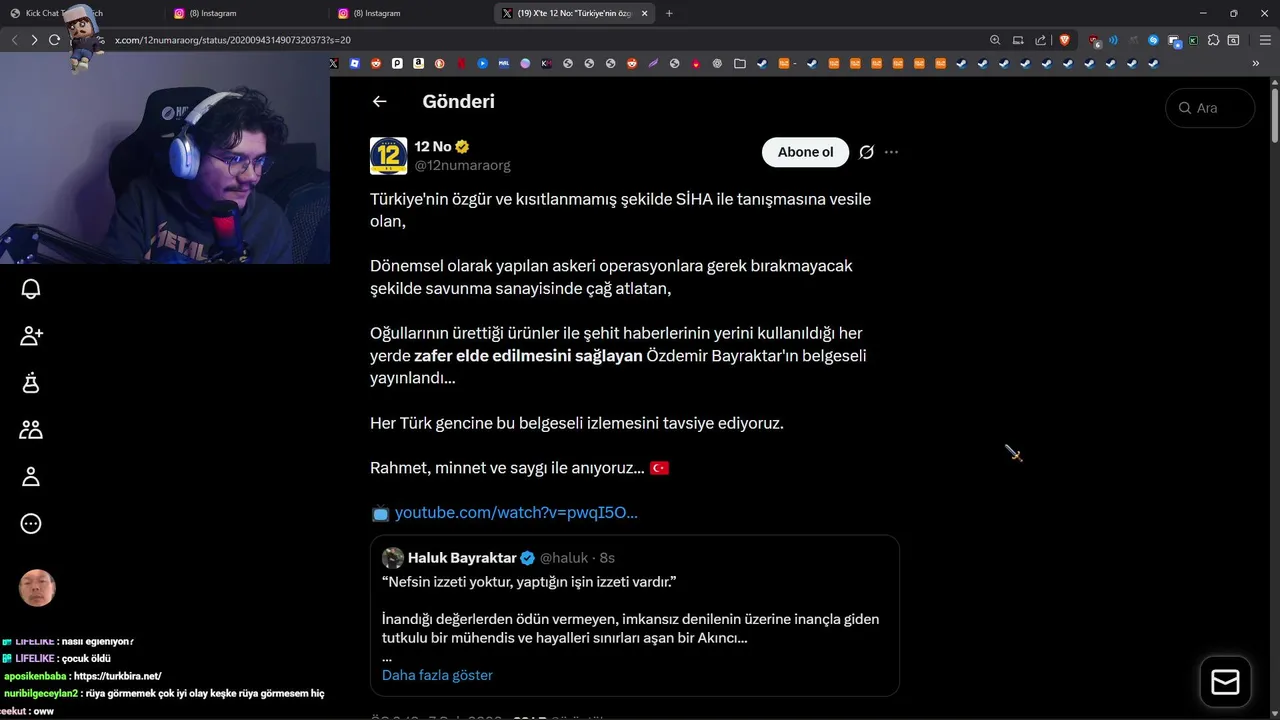1280x720 pixels.
Task: Switch to the first Instagram tab
Action: pyautogui.click(x=245, y=13)
